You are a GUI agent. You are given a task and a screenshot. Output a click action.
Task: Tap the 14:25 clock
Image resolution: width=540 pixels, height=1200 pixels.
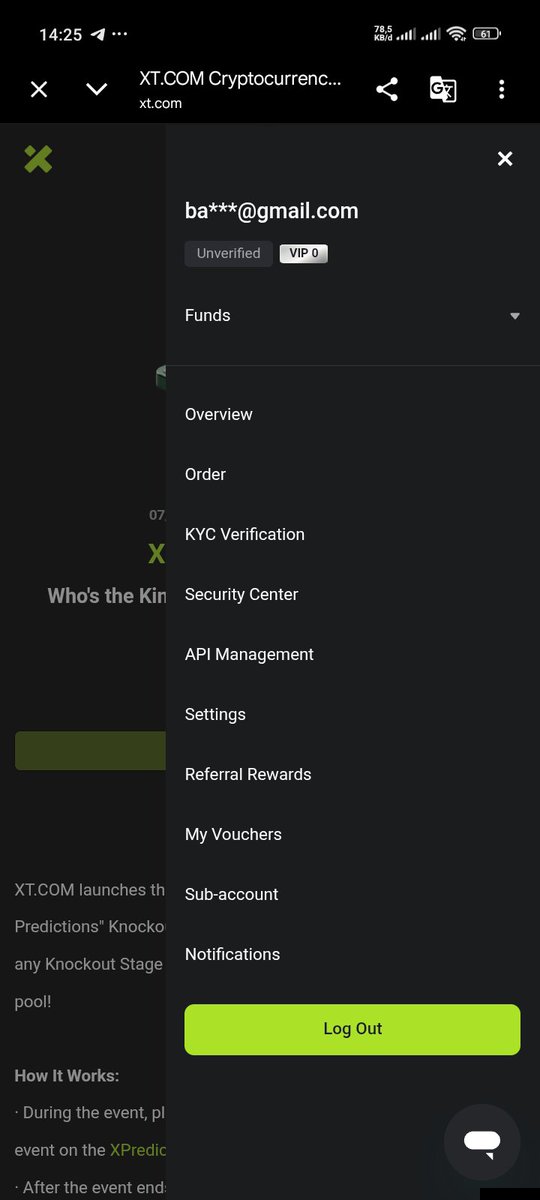60,34
